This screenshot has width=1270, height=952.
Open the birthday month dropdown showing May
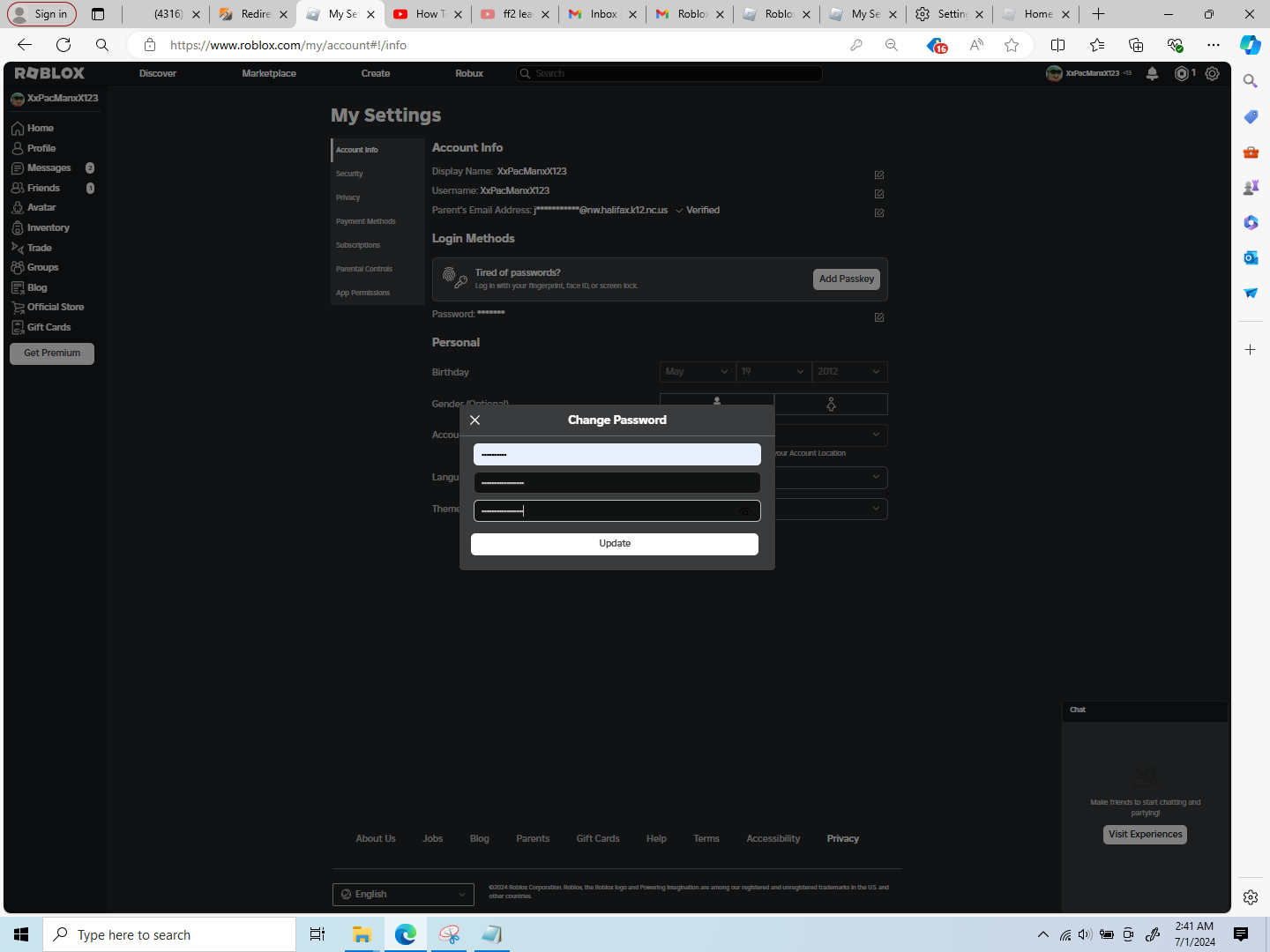pyautogui.click(x=697, y=372)
